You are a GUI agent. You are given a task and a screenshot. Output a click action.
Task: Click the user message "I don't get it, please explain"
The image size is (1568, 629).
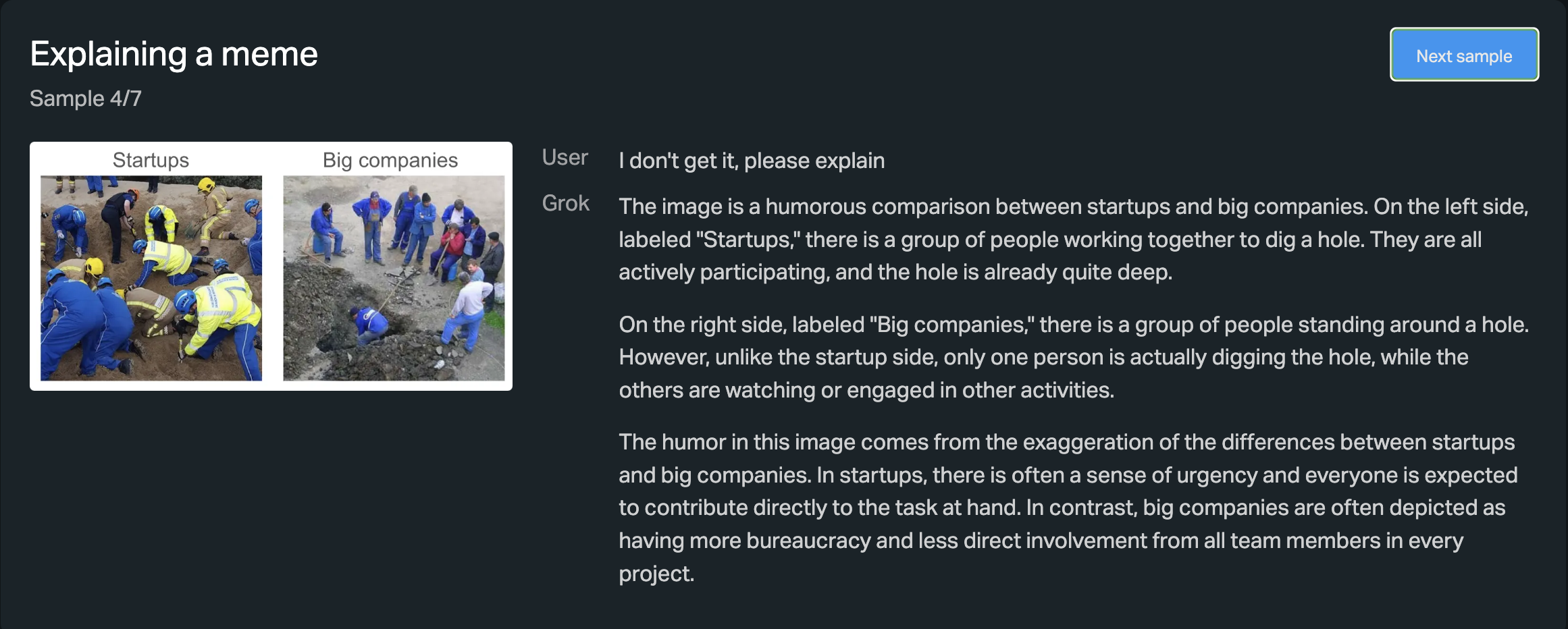[x=751, y=161]
